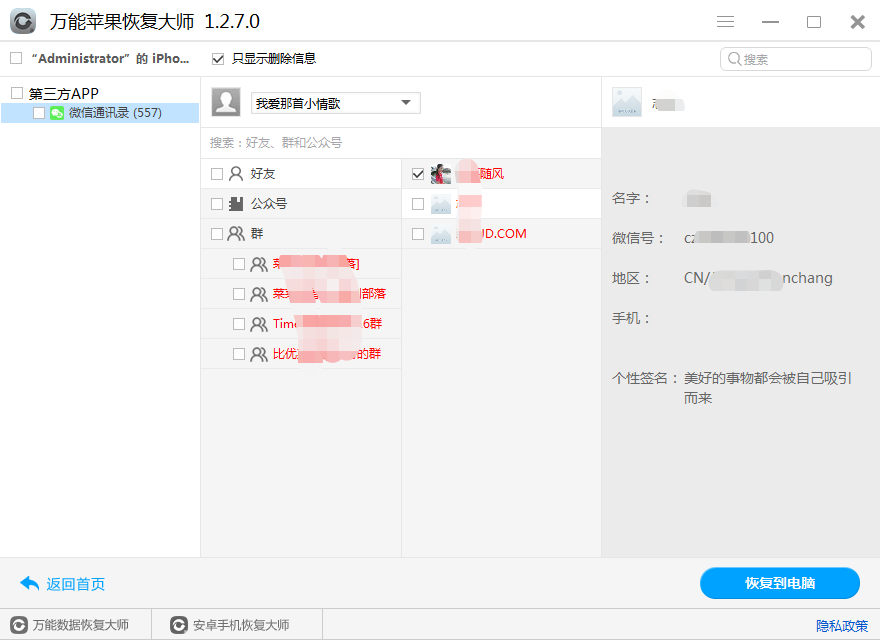
Task: Click 返回首页 link
Action: pyautogui.click(x=75, y=584)
